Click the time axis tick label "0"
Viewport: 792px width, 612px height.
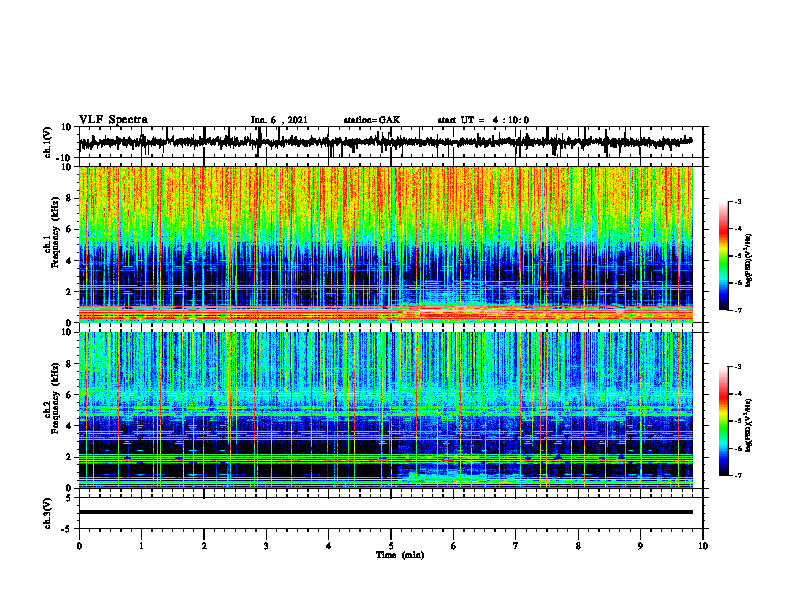point(79,546)
